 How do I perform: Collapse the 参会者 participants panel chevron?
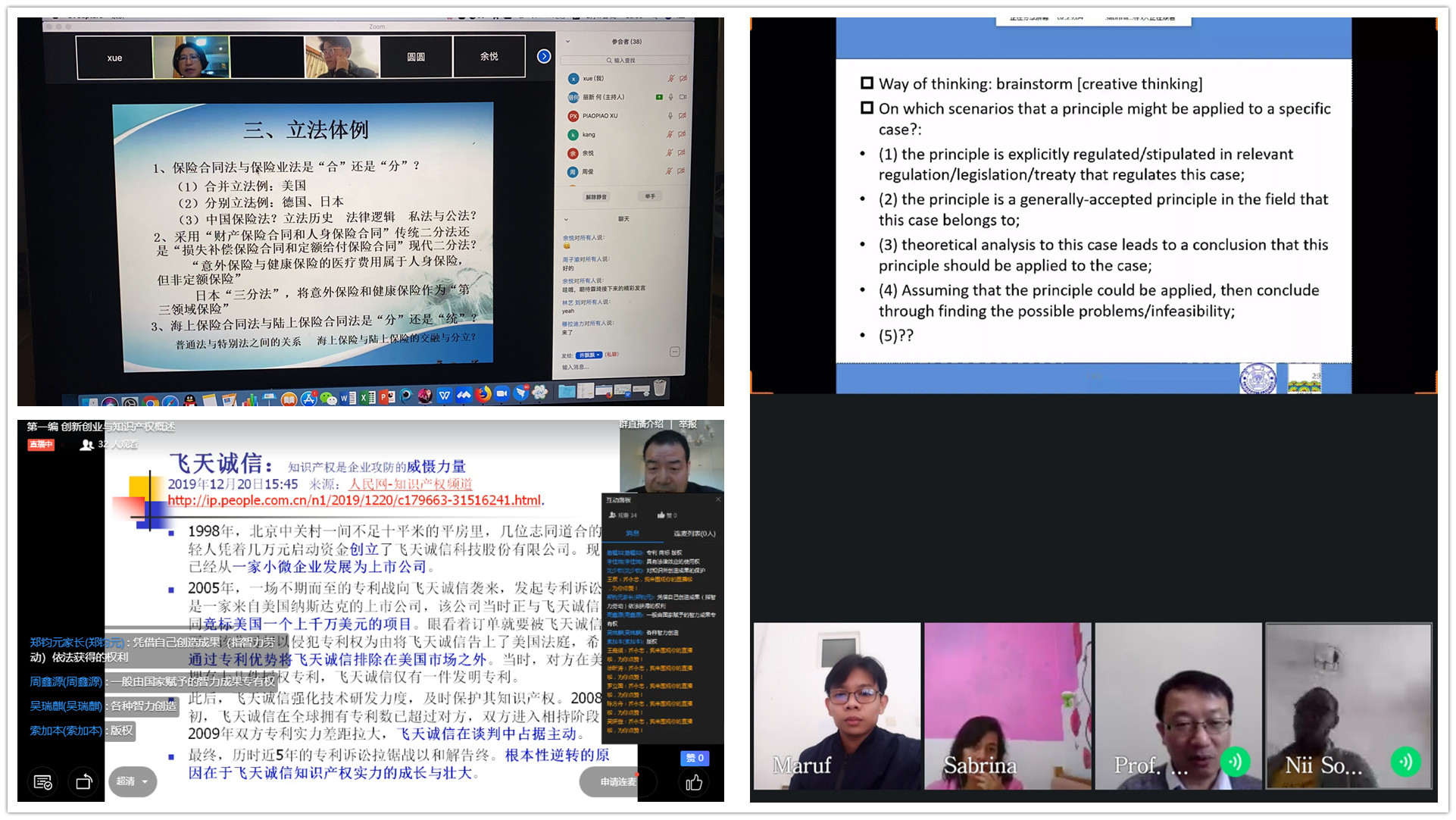567,42
